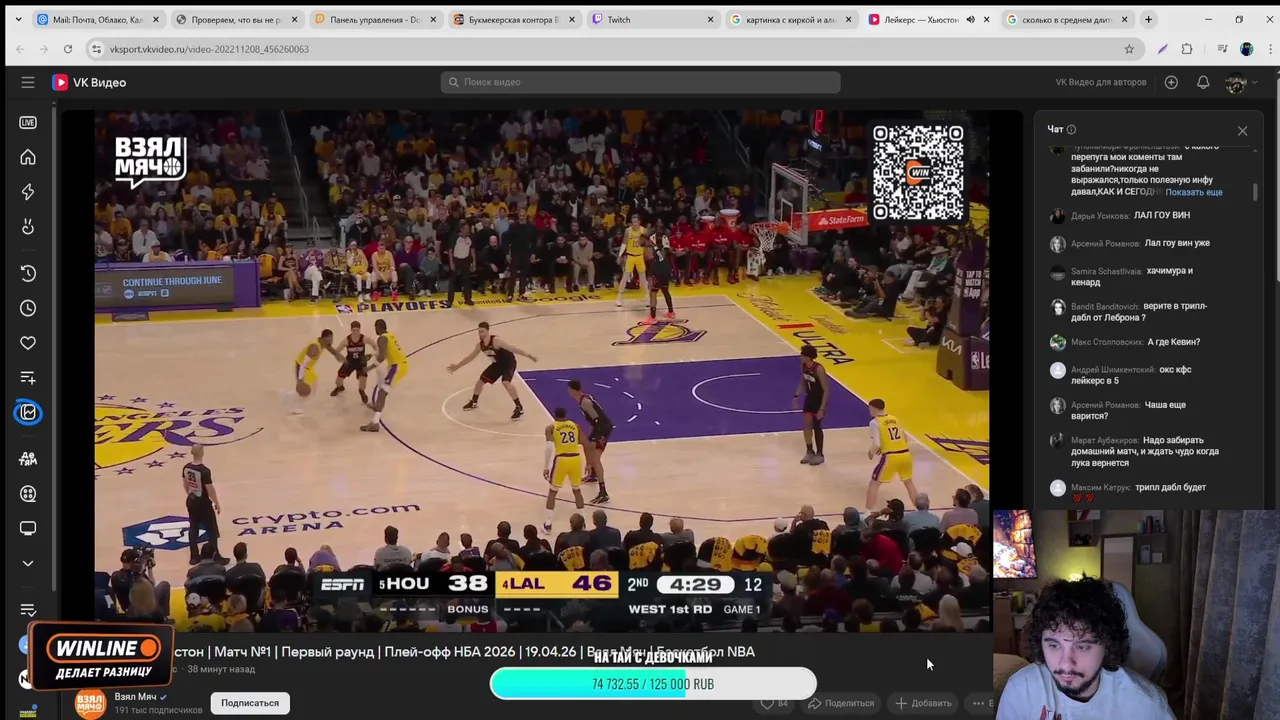The width and height of the screenshot is (1280, 720).
Task: Open the watch later clock icon
Action: 28,308
